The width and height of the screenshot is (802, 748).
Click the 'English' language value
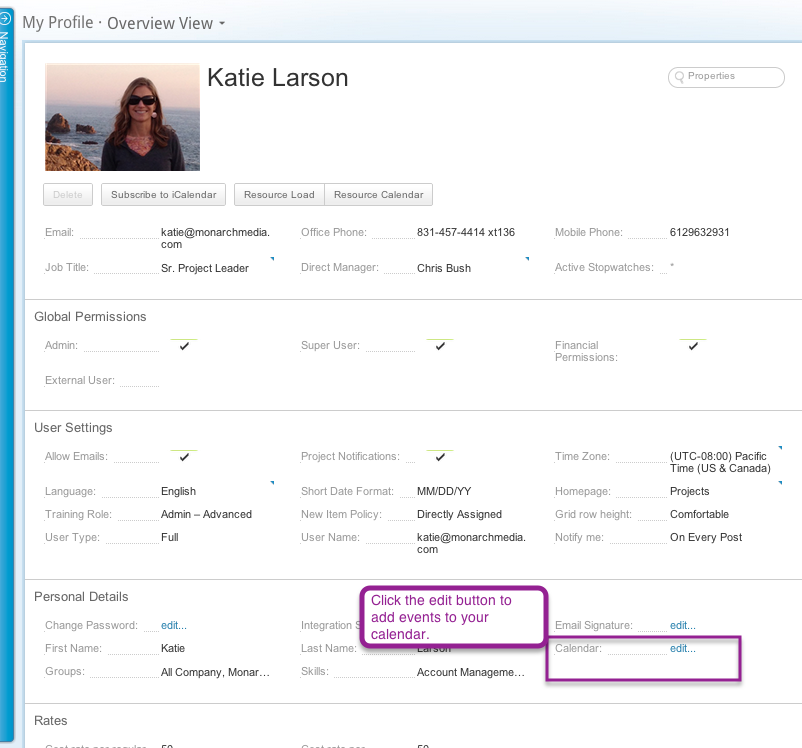[x=179, y=491]
